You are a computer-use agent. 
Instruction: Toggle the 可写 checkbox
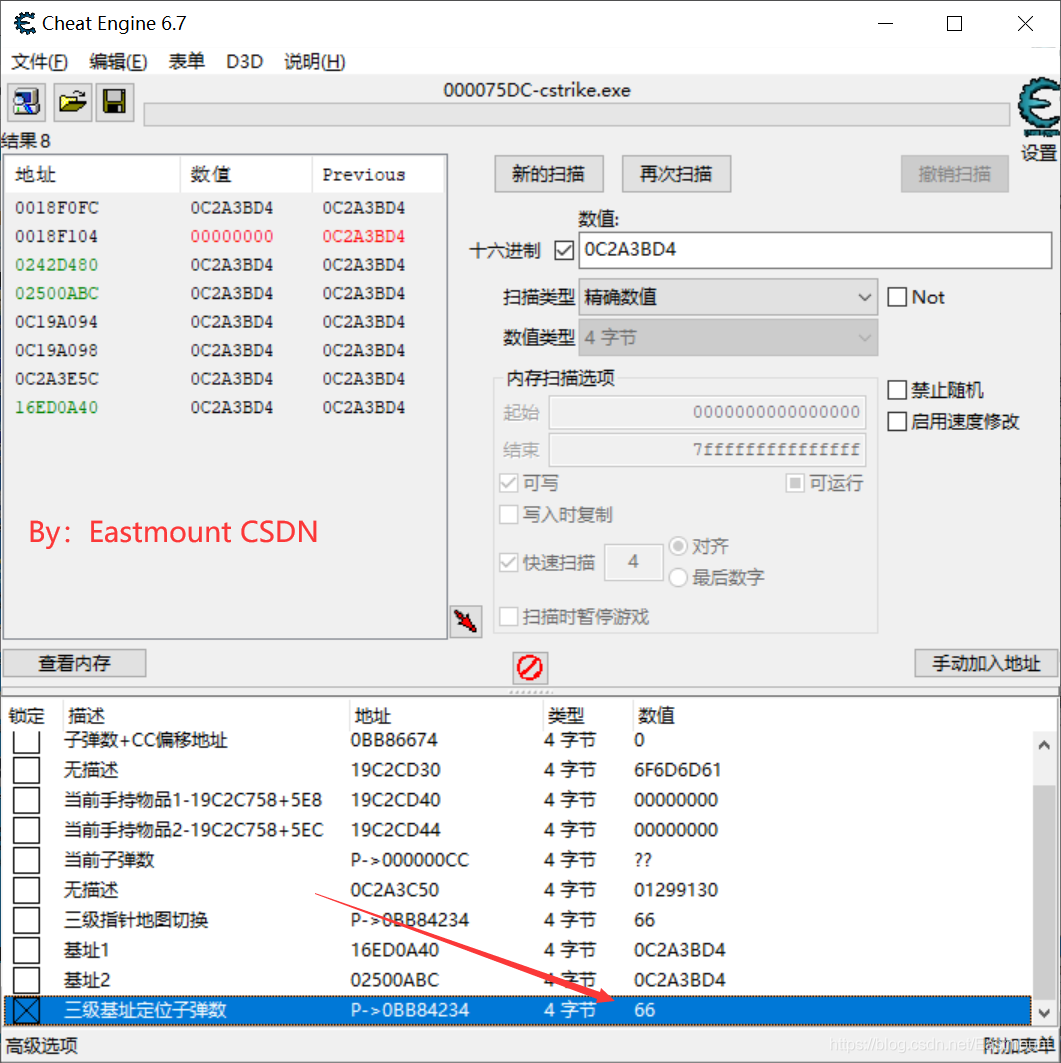click(x=508, y=483)
